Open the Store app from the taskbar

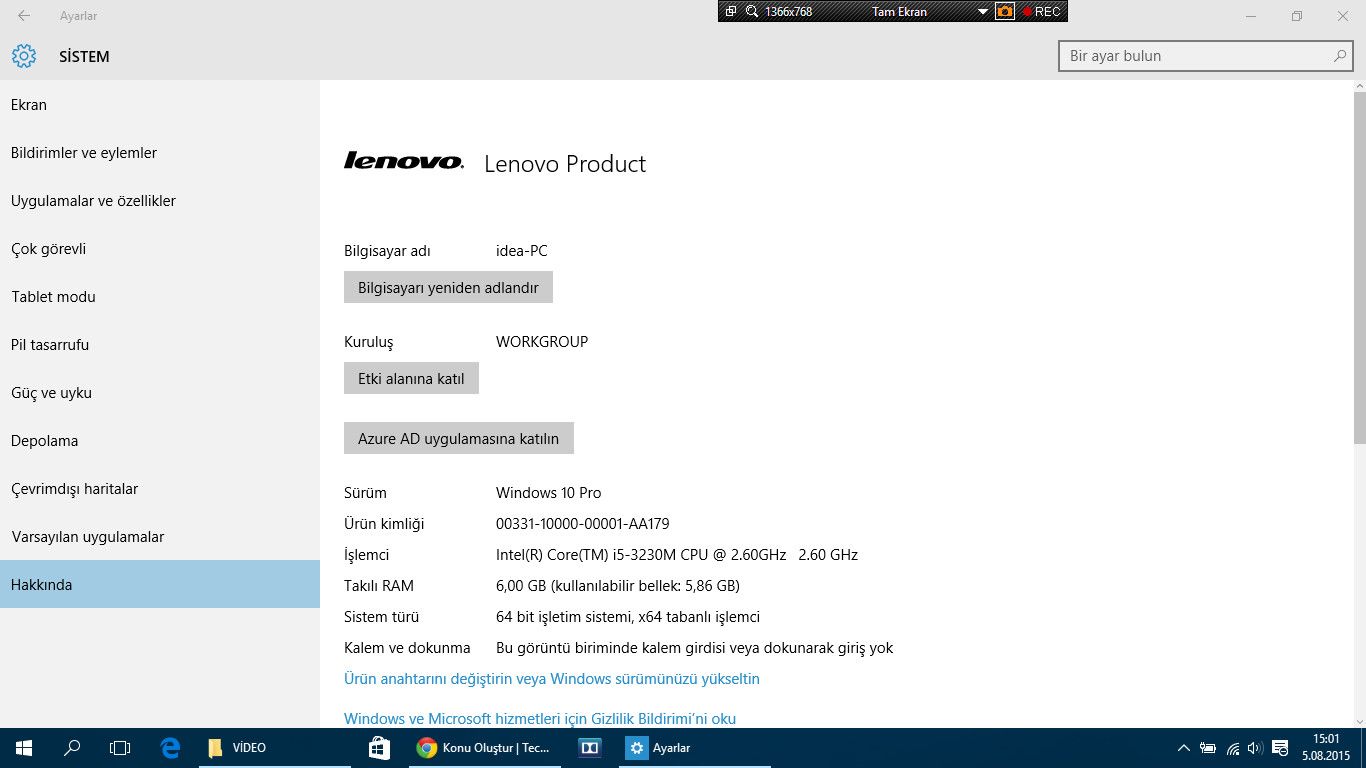tap(379, 748)
